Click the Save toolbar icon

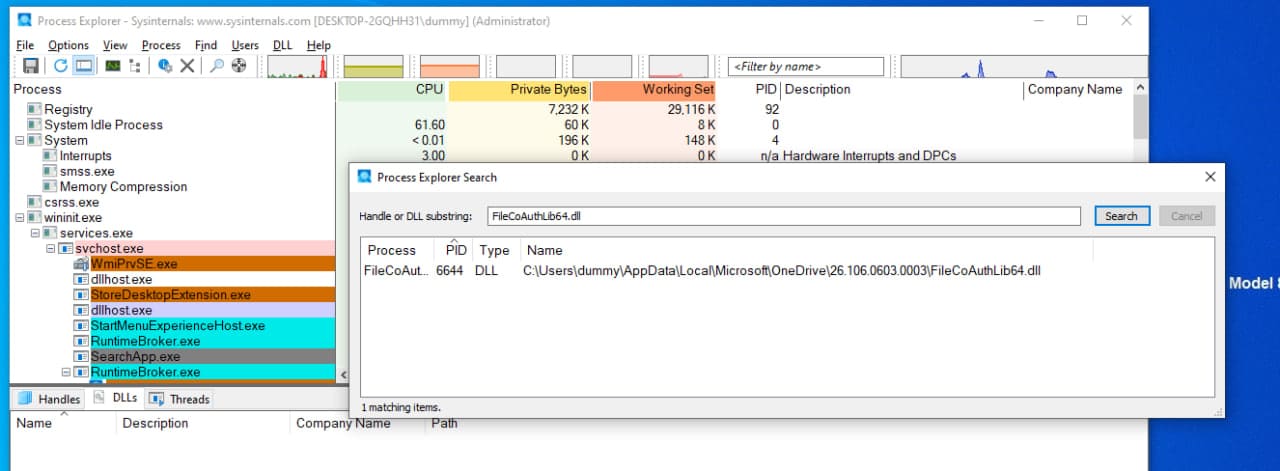30,66
